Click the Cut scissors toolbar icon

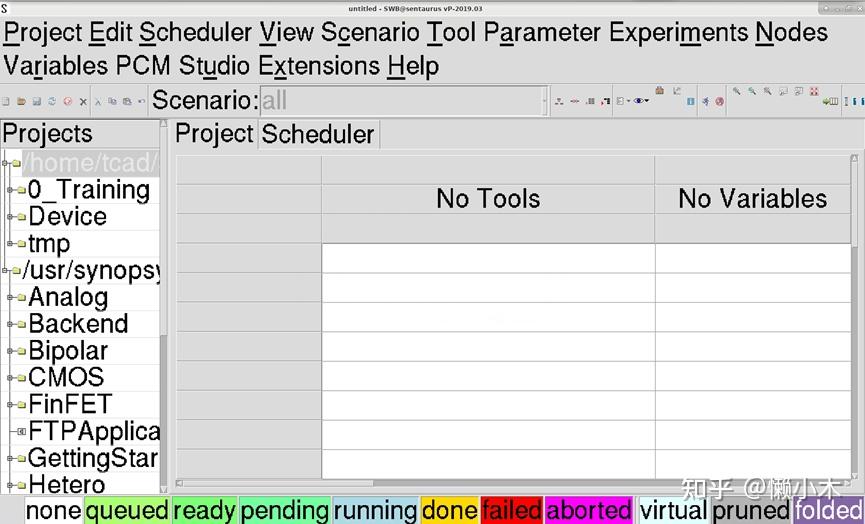[98, 101]
